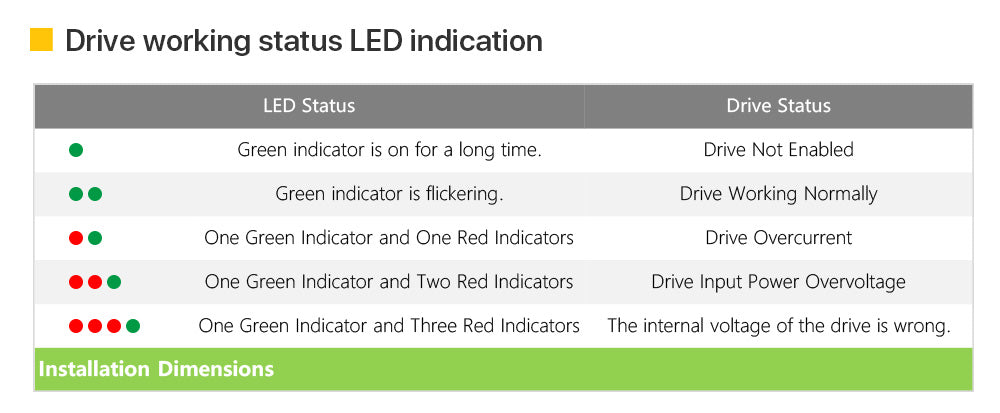Select the LED Status column header
Screen dimensions: 1000x413
[x=309, y=106]
